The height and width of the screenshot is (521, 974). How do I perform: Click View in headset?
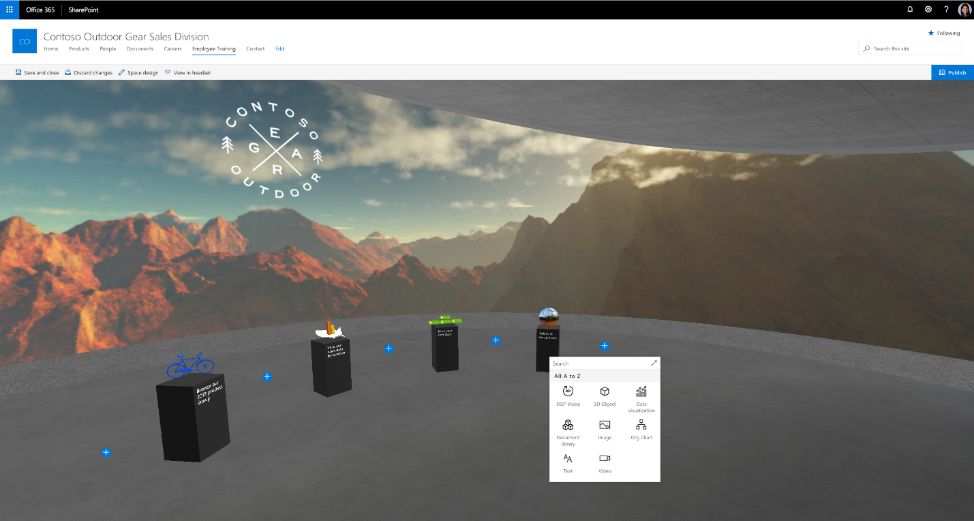tap(188, 73)
